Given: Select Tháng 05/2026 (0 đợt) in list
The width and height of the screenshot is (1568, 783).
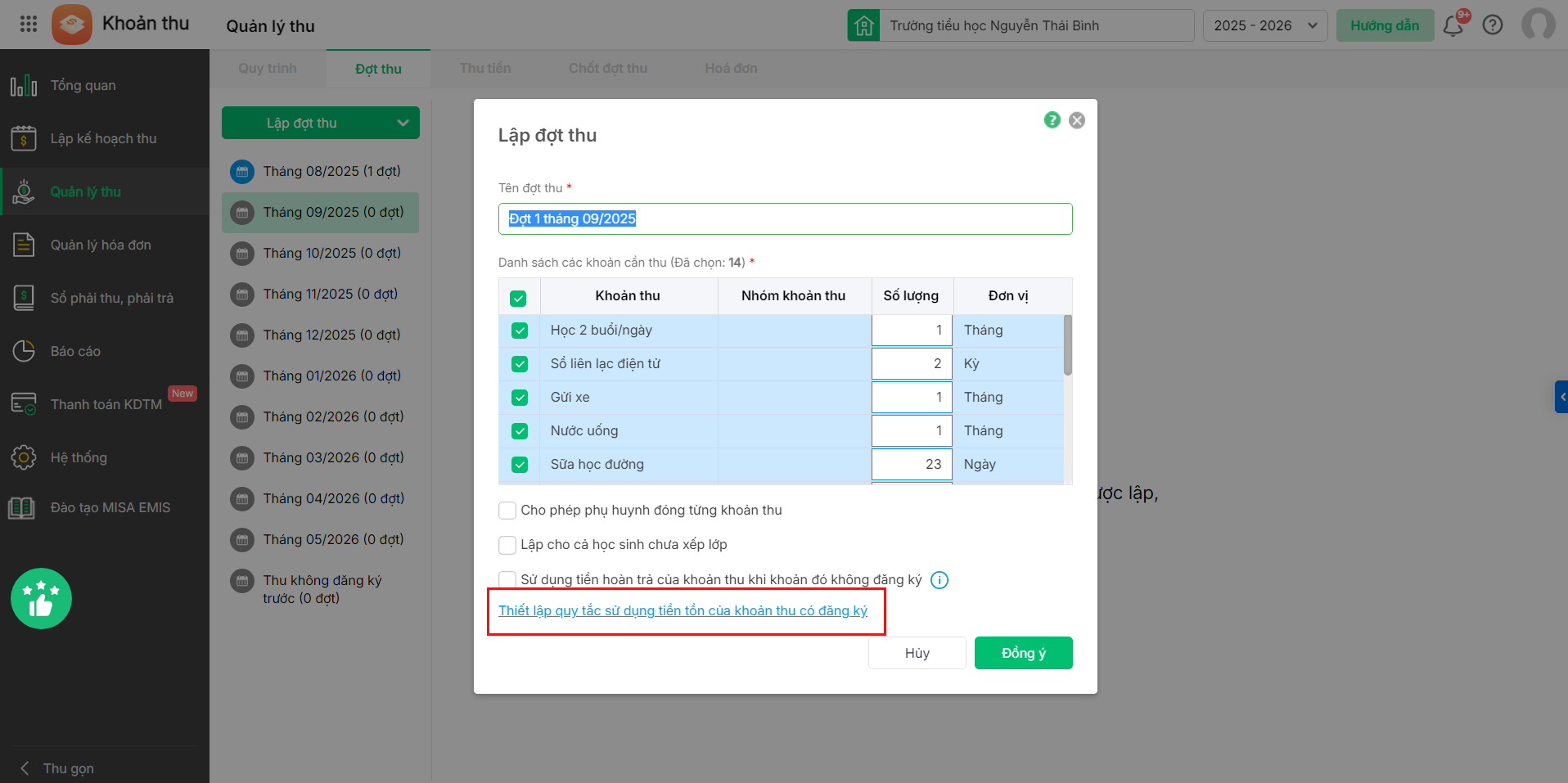Looking at the screenshot, I should 321,540.
